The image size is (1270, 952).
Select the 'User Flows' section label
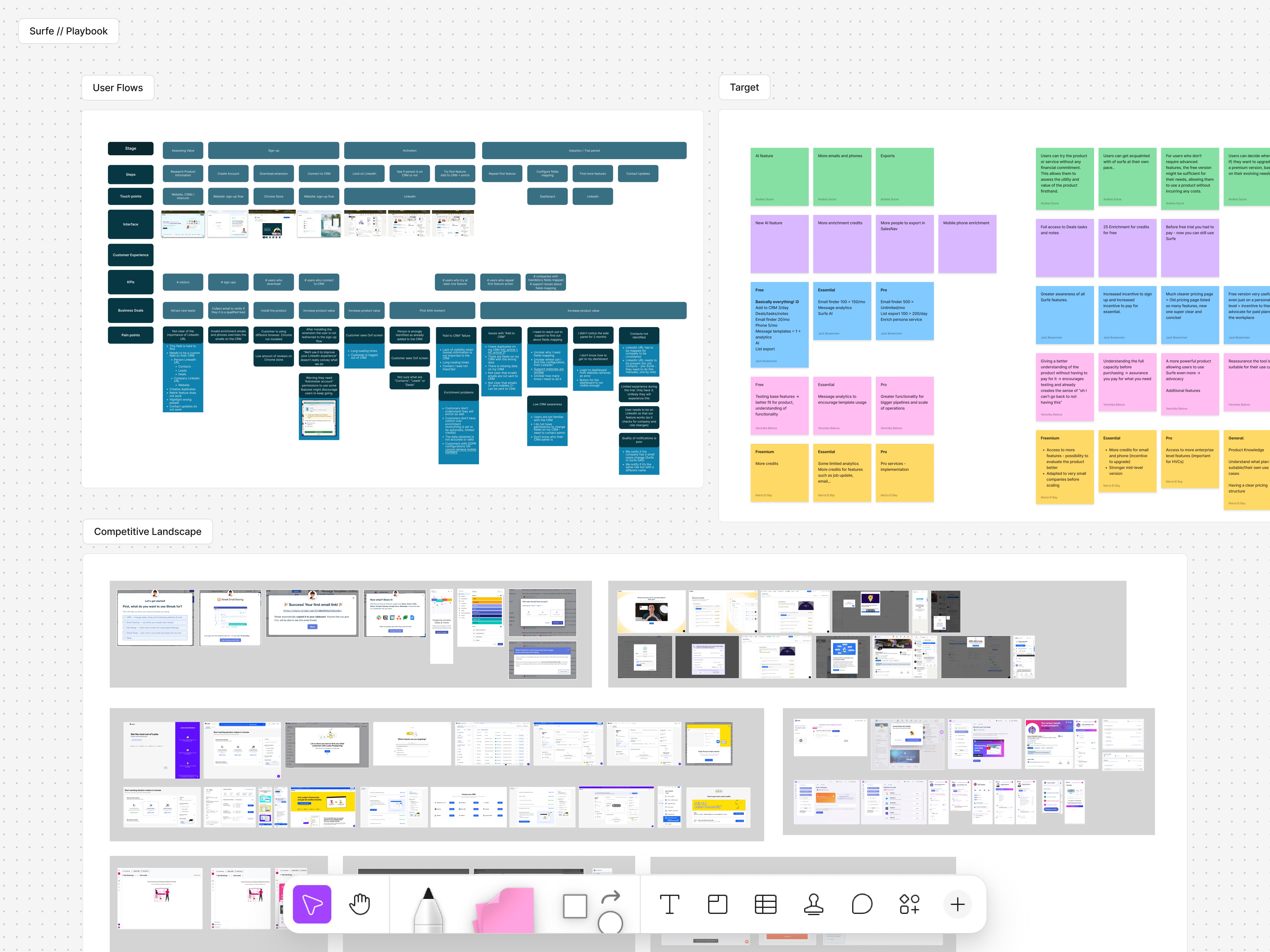pos(118,88)
